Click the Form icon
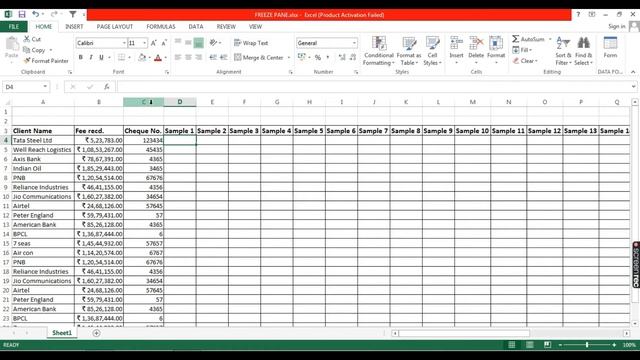This screenshot has width=640, height=360. tap(610, 43)
